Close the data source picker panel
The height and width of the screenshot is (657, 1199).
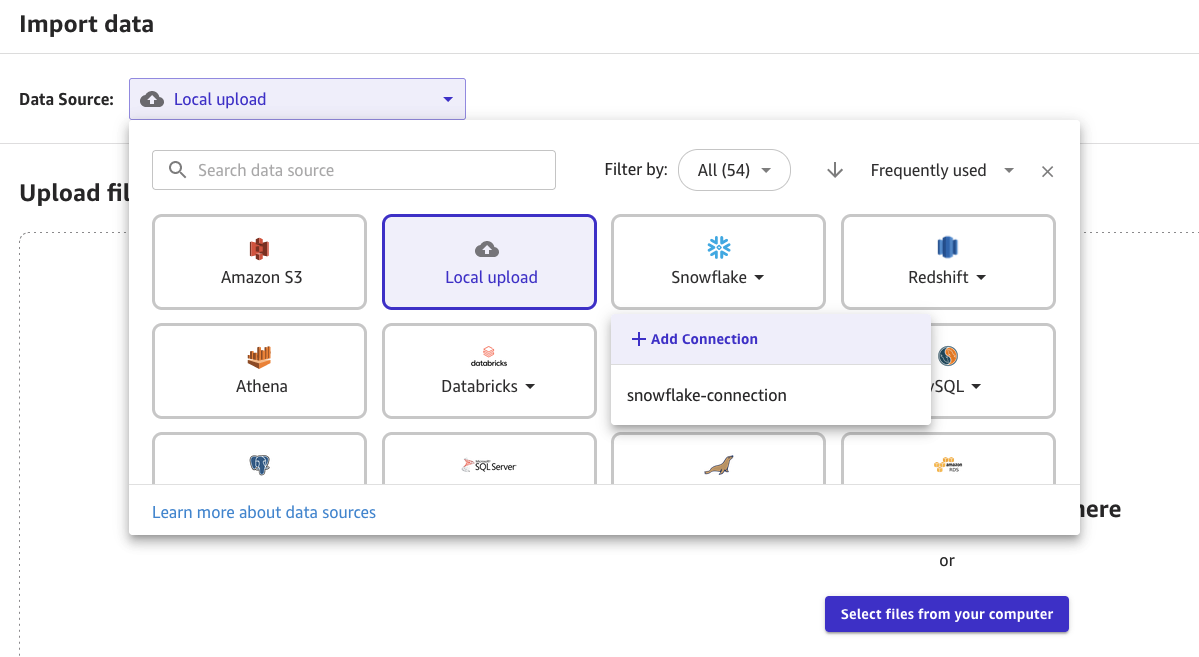(x=1048, y=171)
